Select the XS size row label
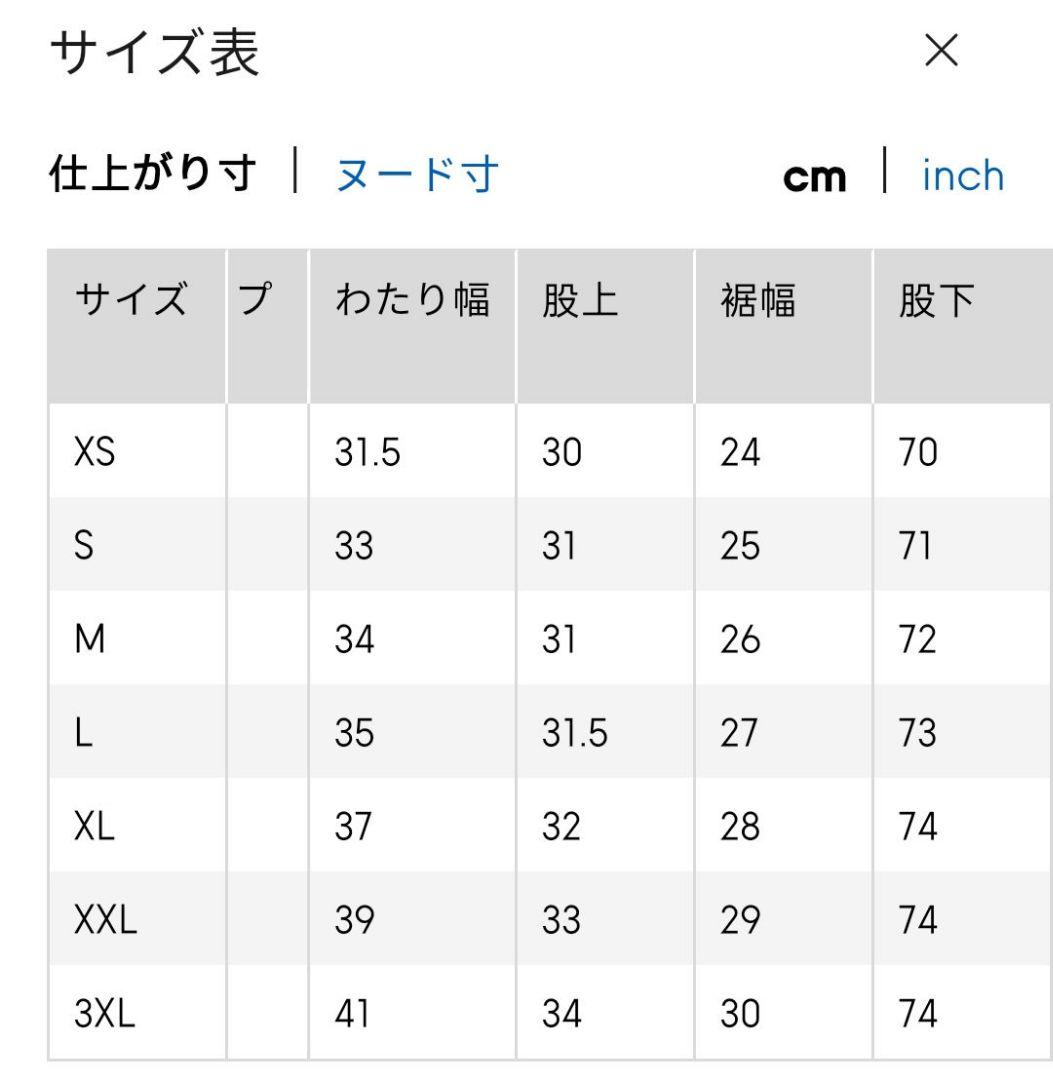The height and width of the screenshot is (1080, 1053). (x=95, y=453)
